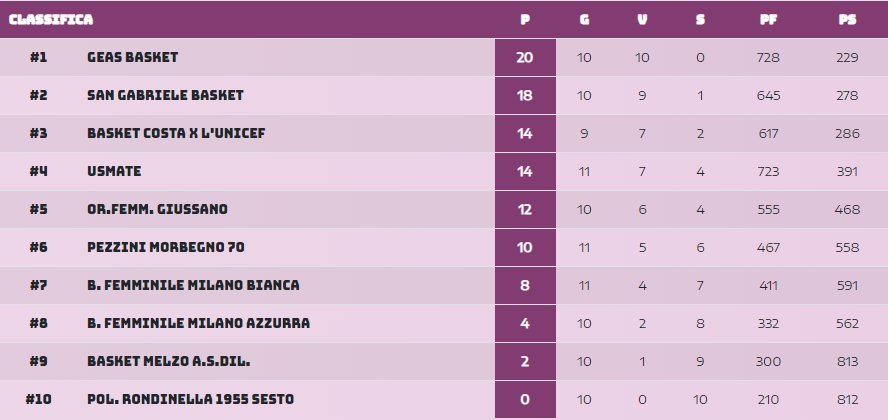Open BASKET MELZO A.S.DIL. team
Viewport: 888px width, 420px height.
[x=169, y=361]
